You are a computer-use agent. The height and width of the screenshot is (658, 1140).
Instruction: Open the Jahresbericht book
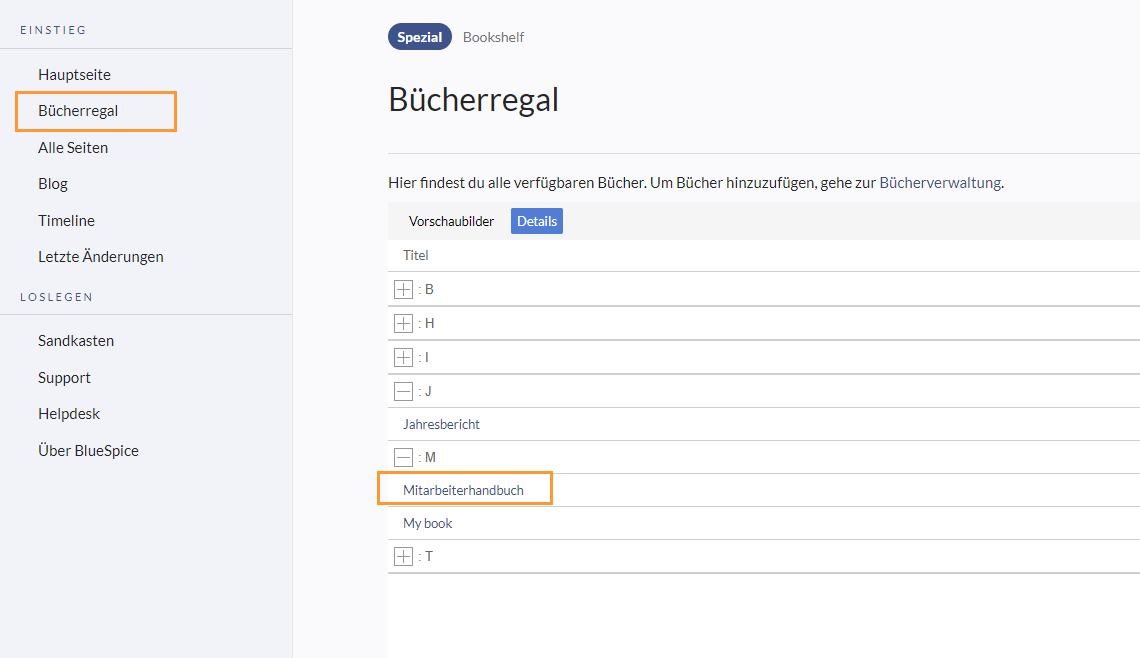point(441,424)
